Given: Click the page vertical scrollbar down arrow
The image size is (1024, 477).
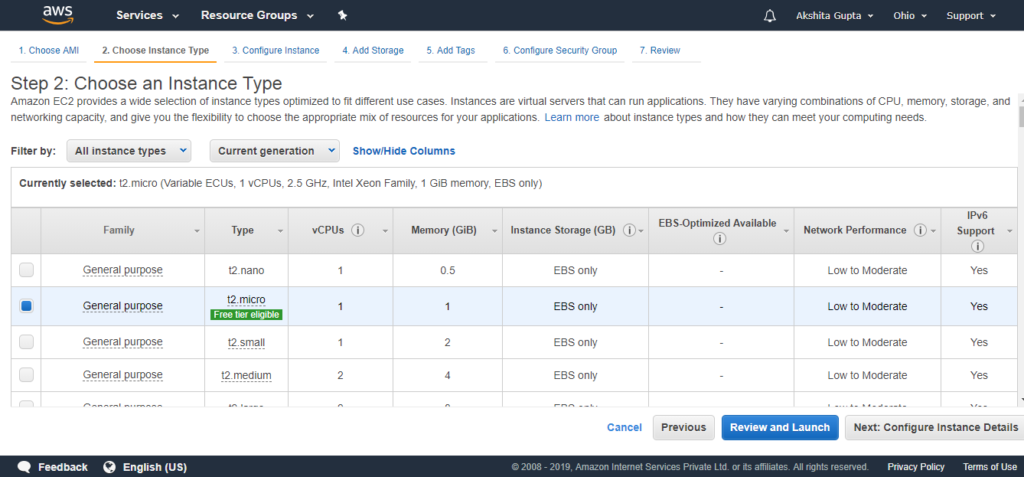Looking at the screenshot, I should (x=1021, y=398).
